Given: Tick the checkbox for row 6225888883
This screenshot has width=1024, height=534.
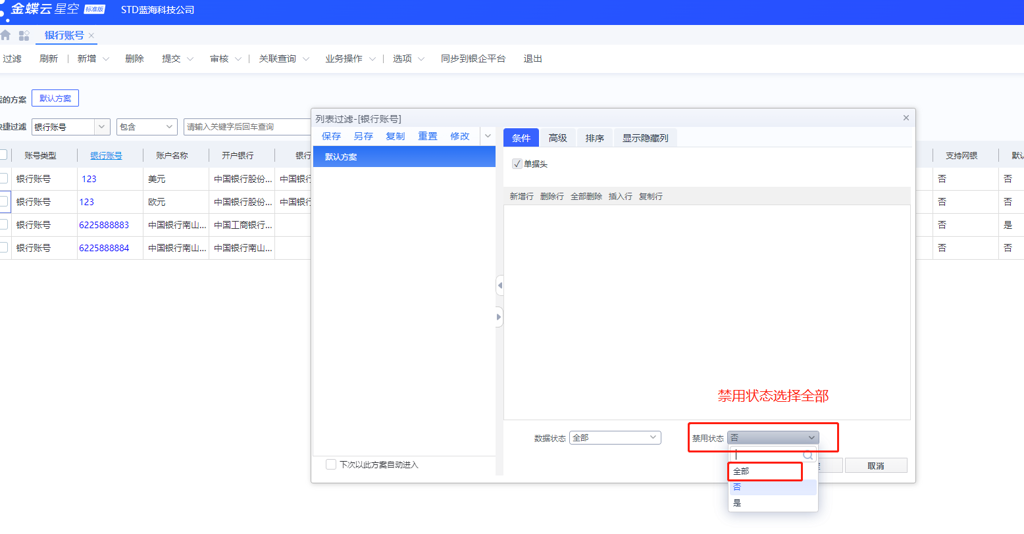Looking at the screenshot, I should click(3, 224).
